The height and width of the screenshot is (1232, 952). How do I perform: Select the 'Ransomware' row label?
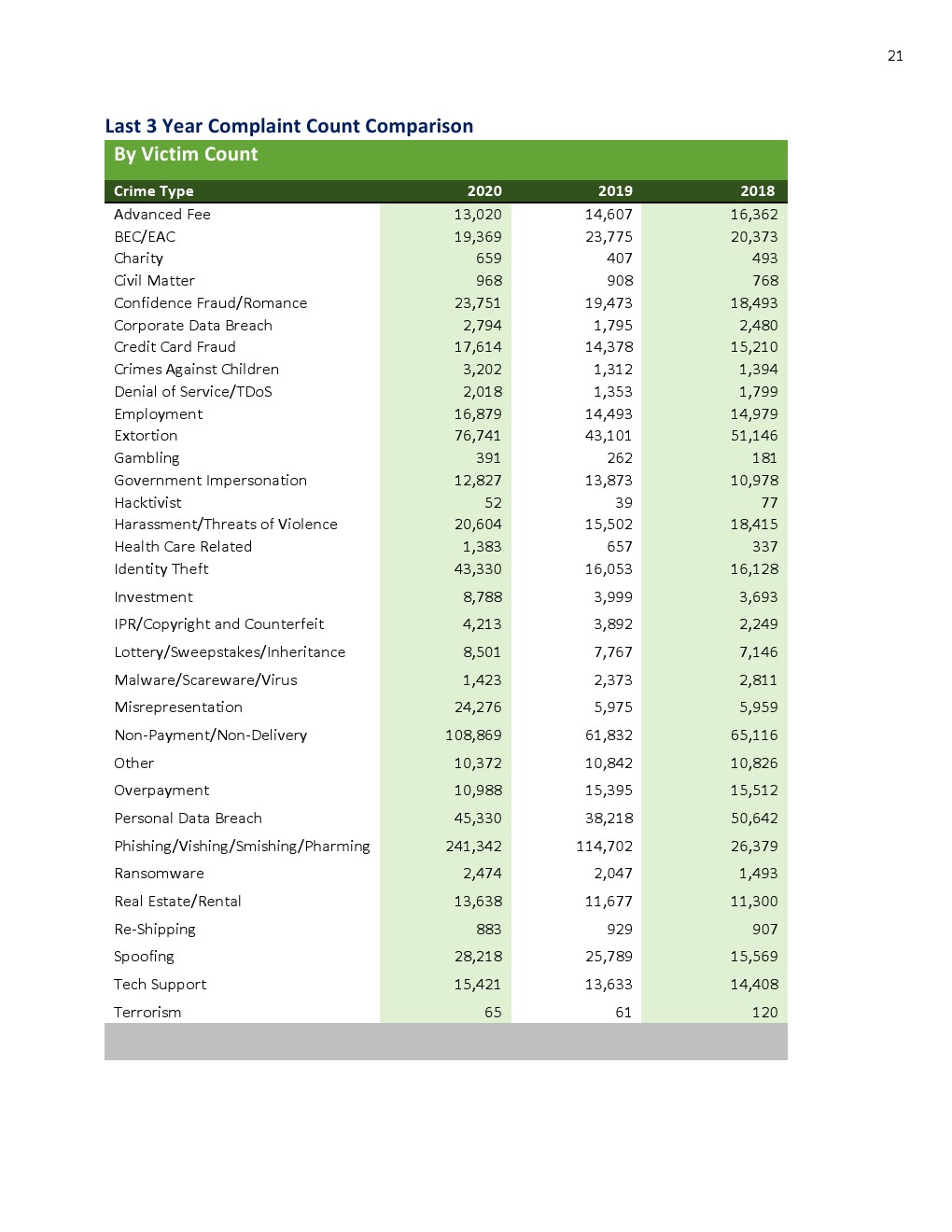159,874
